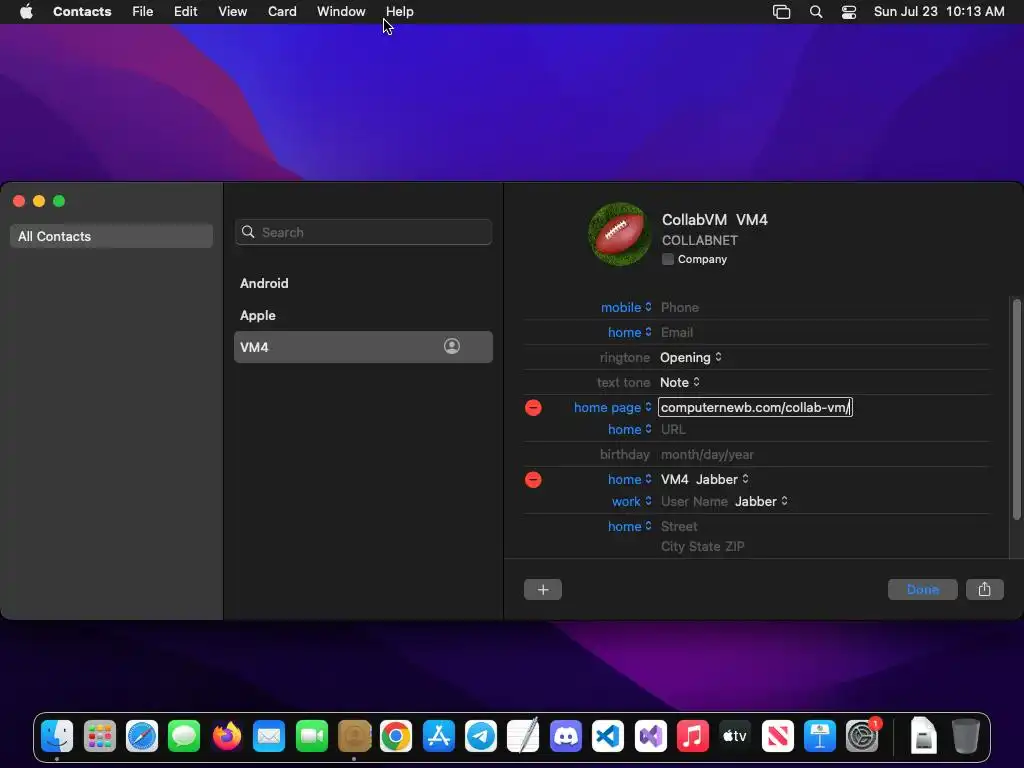
Task: Change VM4 Jabber home label
Action: coord(630,479)
